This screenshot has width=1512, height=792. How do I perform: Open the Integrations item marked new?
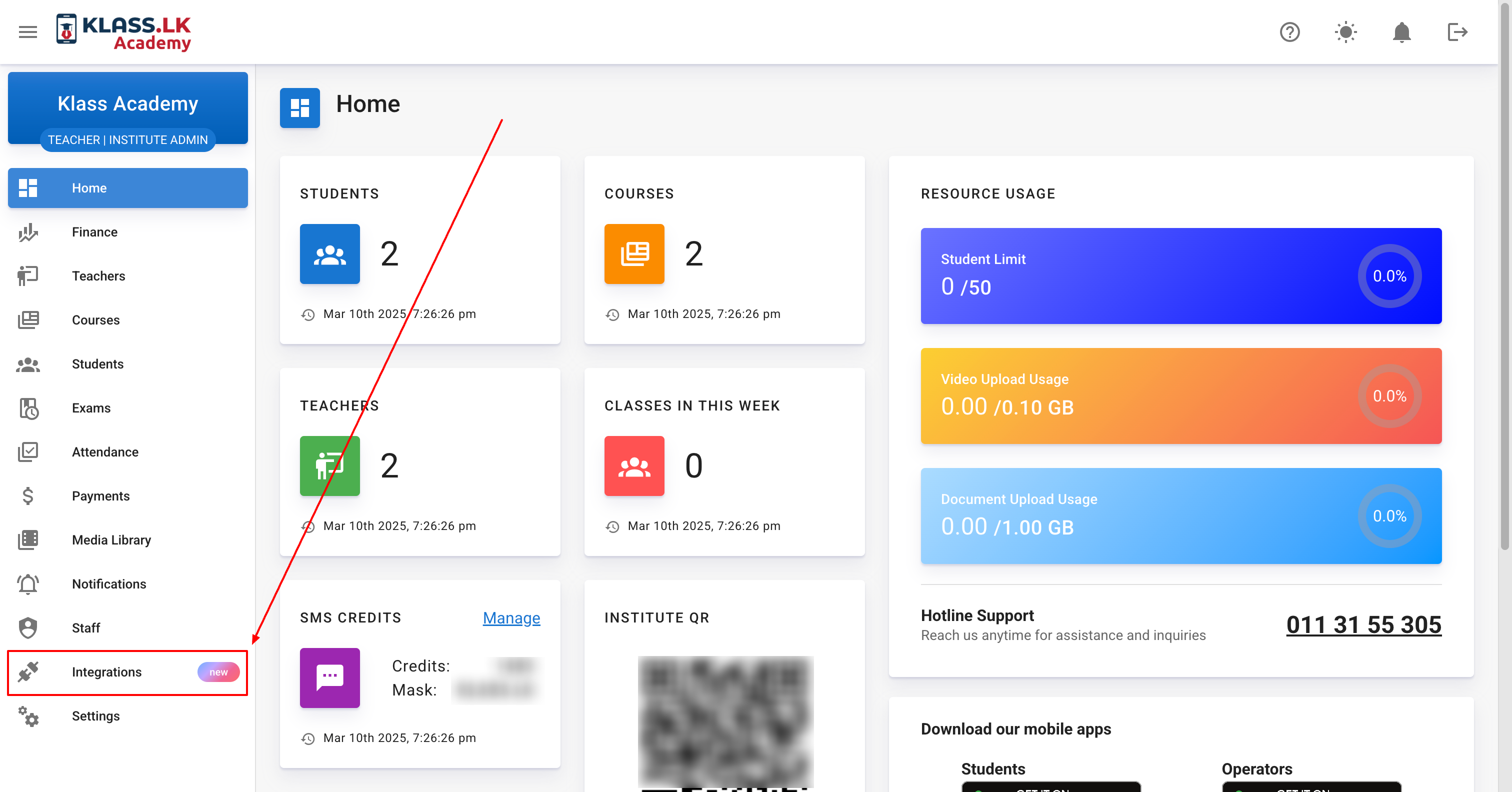click(x=106, y=671)
